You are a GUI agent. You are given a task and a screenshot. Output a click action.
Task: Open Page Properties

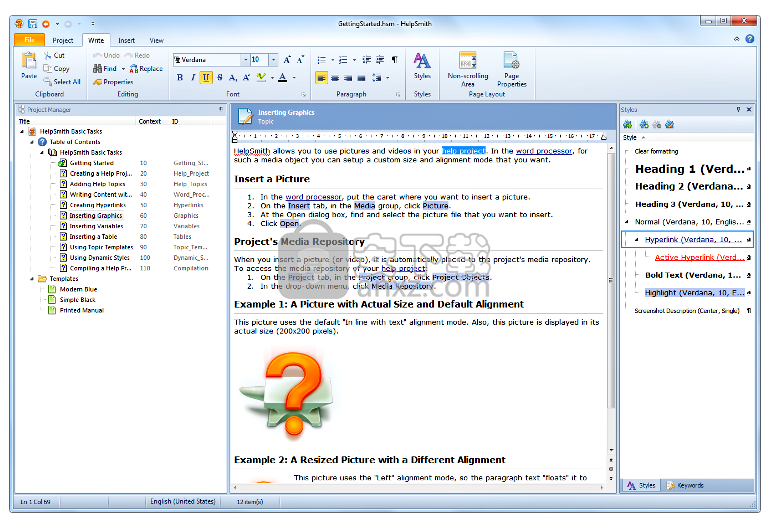[x=512, y=70]
